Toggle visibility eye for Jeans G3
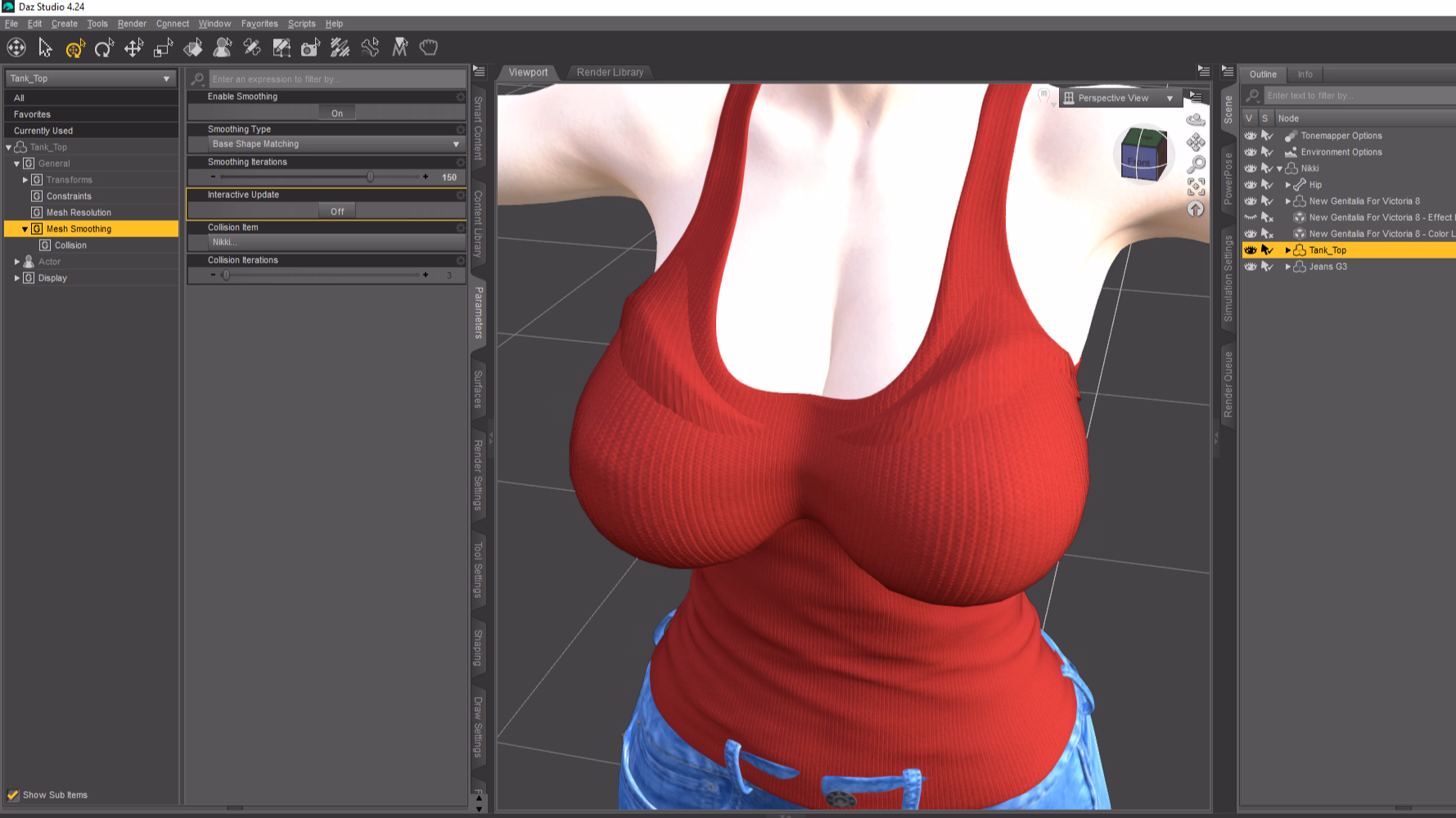Viewport: 1456px width, 818px height. click(x=1250, y=267)
